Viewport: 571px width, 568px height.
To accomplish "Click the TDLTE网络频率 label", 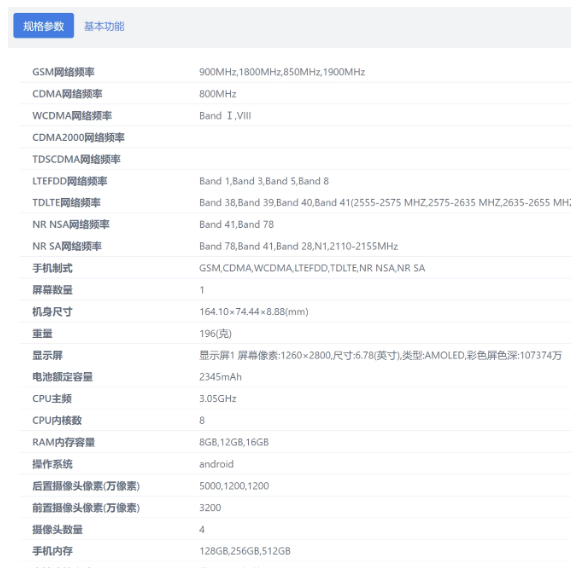I will pyautogui.click(x=66, y=203).
